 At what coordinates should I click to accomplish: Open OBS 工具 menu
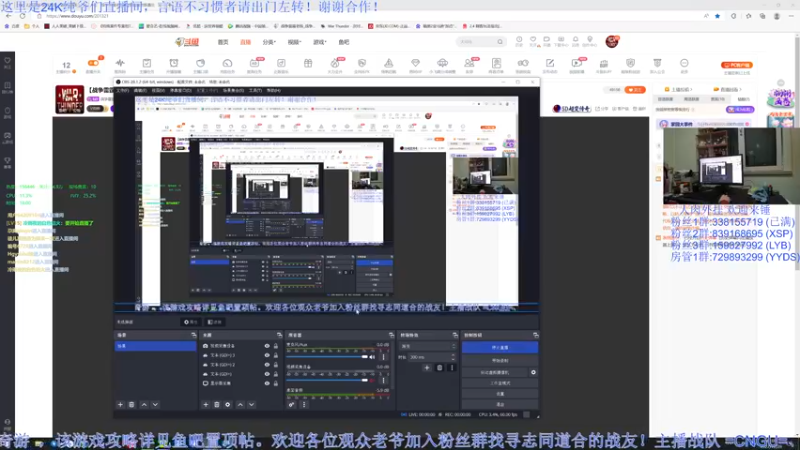256,90
